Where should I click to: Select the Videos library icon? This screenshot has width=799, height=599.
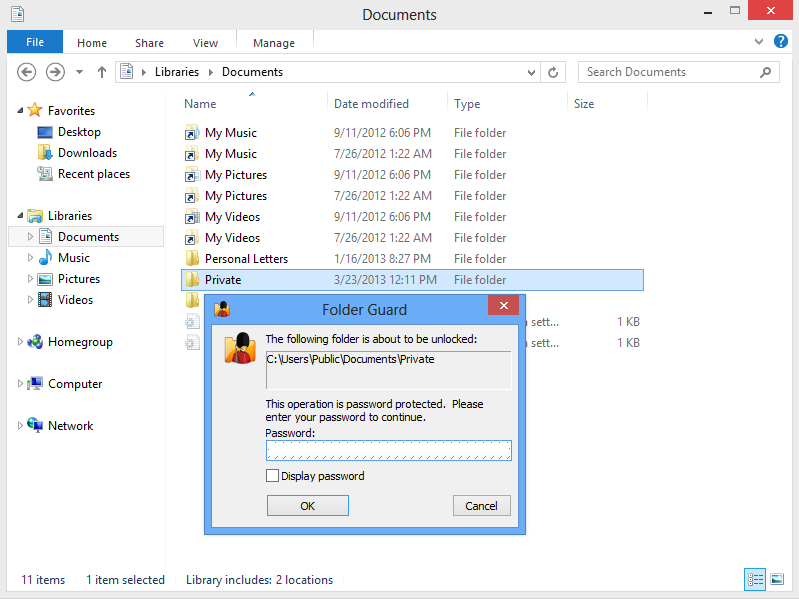pyautogui.click(x=45, y=300)
